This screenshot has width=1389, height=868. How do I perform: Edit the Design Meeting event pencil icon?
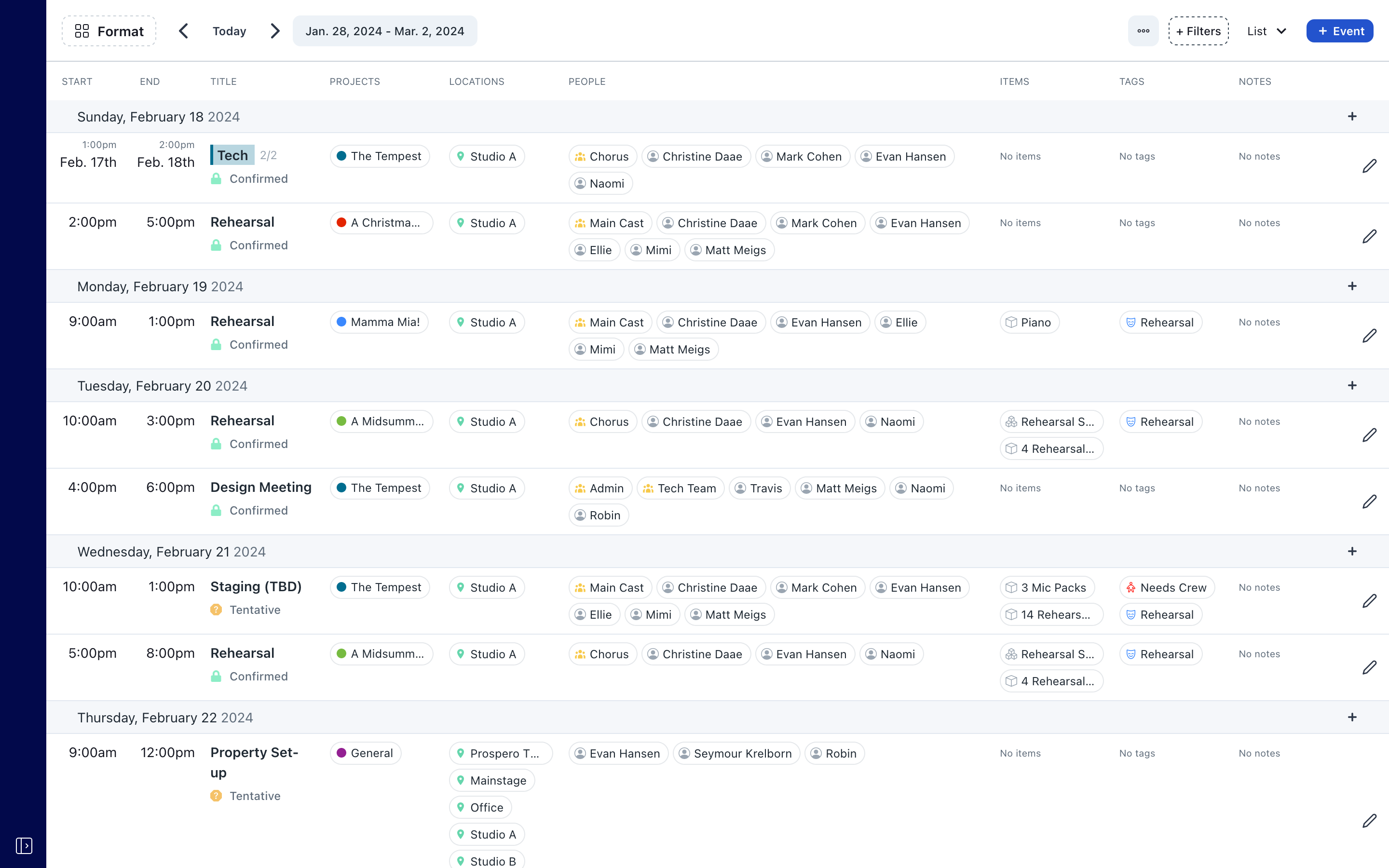coord(1369,501)
